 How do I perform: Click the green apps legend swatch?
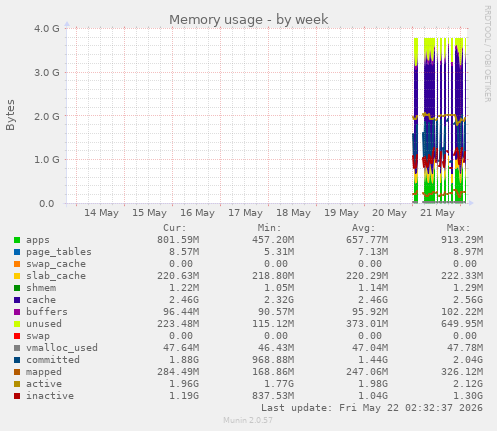(17, 240)
